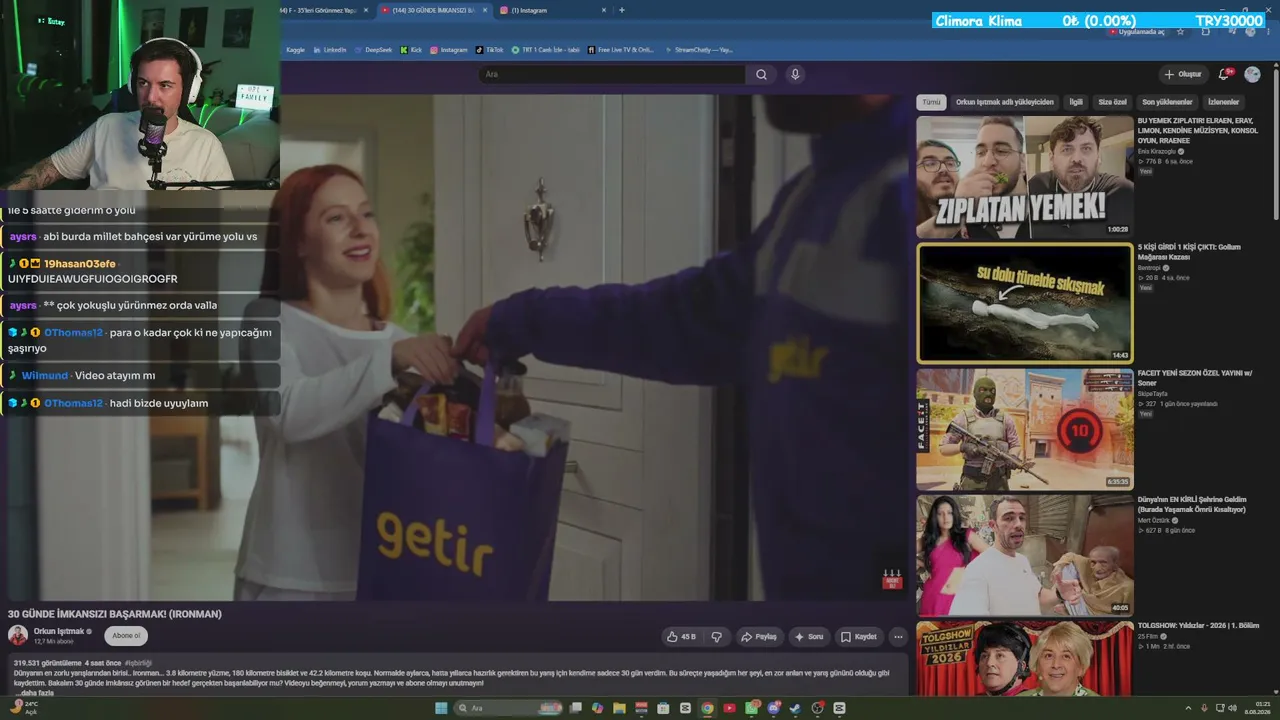The image size is (1280, 720).
Task: Open Discord from the taskbar
Action: click(x=773, y=708)
